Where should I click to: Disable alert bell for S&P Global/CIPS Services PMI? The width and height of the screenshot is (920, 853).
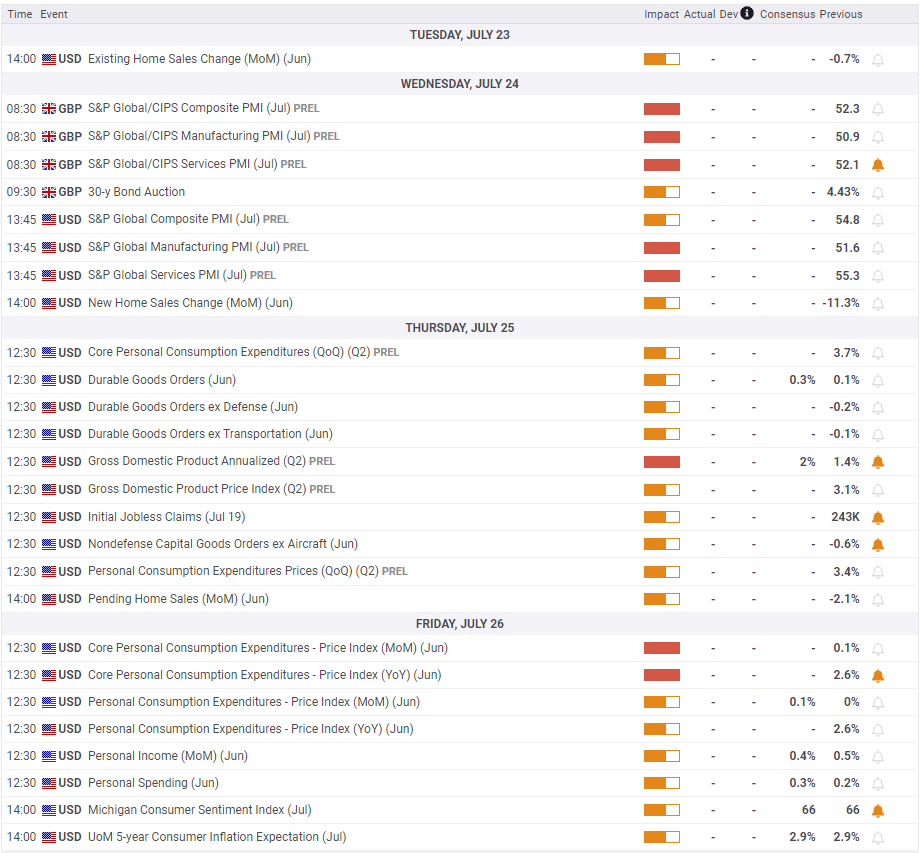pyautogui.click(x=878, y=165)
